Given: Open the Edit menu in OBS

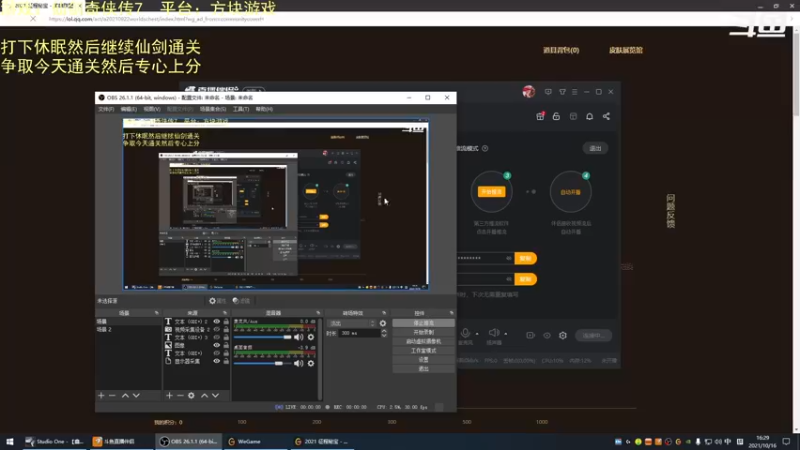Looking at the screenshot, I should 129,109.
